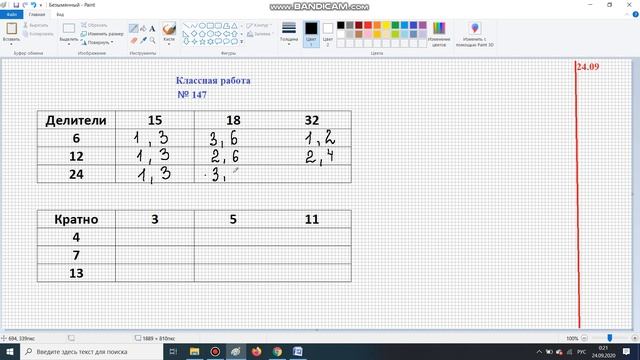Click the taskbar clock and date
The height and width of the screenshot is (360, 640).
(604, 352)
